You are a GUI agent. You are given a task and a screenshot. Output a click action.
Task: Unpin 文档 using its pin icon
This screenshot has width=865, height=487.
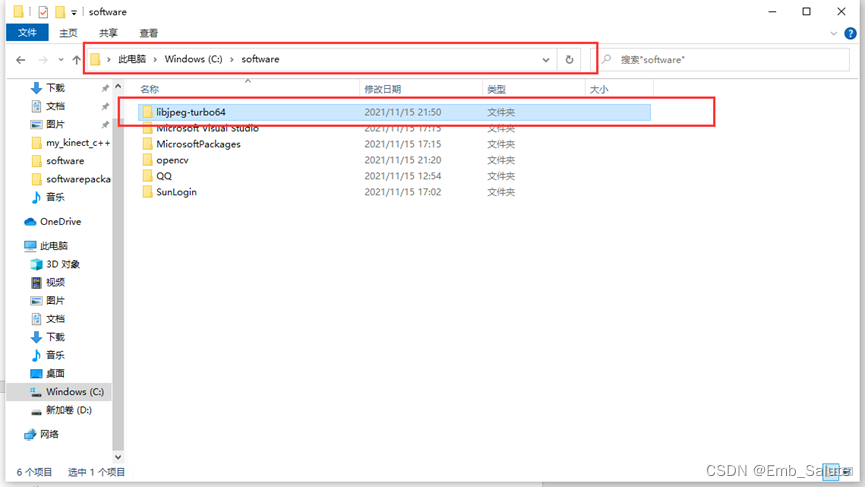[105, 106]
